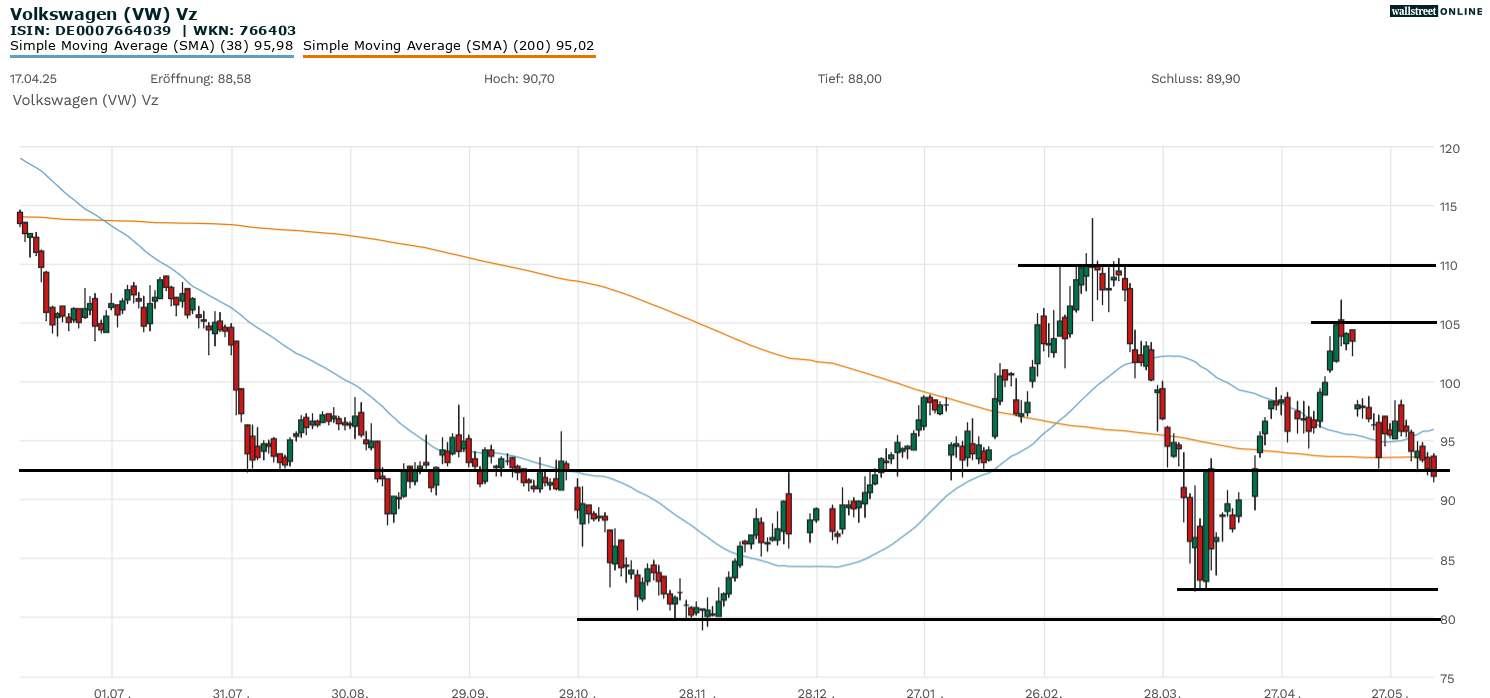Click the 26.02. date axis label
The image size is (1490, 698).
1044,692
